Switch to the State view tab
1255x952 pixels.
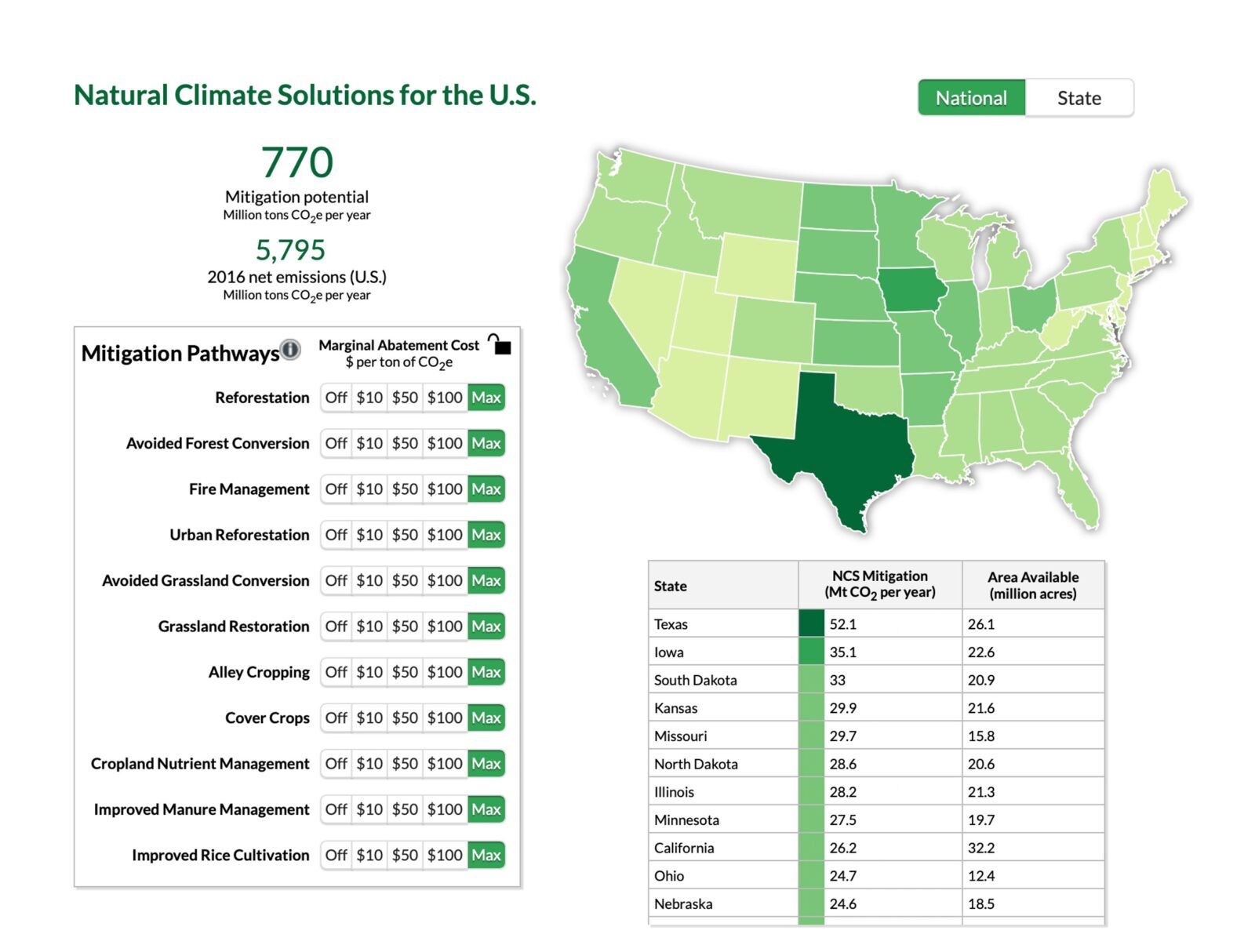[x=1079, y=98]
